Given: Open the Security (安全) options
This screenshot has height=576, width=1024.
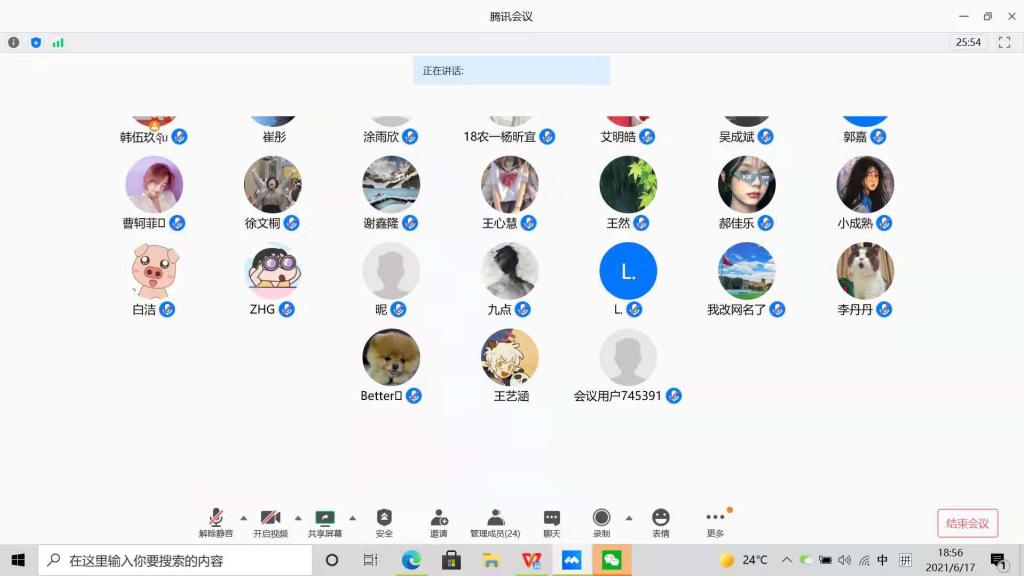Looking at the screenshot, I should point(384,522).
